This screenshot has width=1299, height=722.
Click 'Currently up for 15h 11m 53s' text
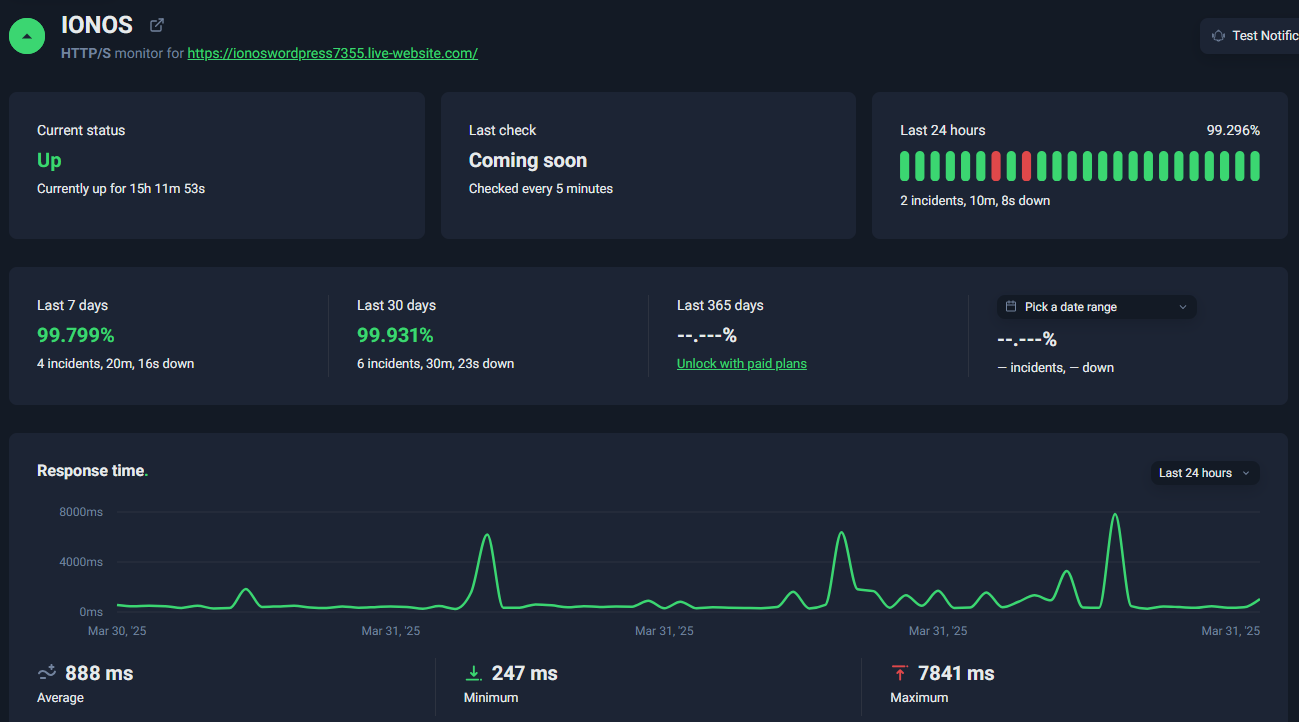pos(121,189)
